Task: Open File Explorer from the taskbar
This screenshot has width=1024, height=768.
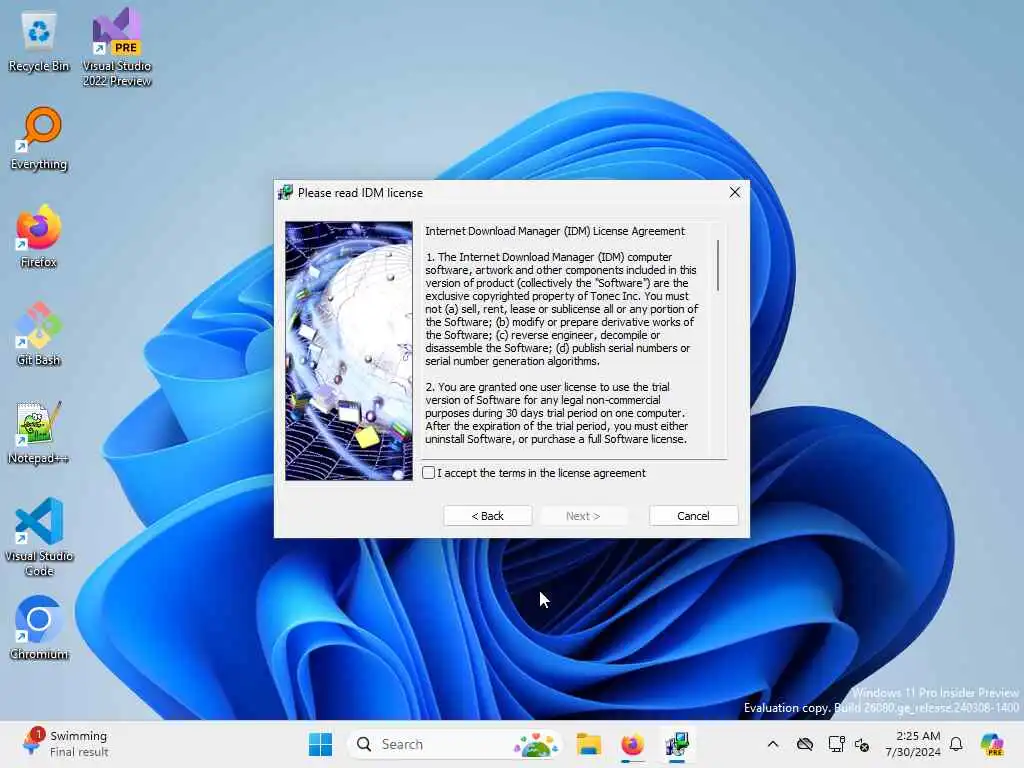Action: coord(588,744)
